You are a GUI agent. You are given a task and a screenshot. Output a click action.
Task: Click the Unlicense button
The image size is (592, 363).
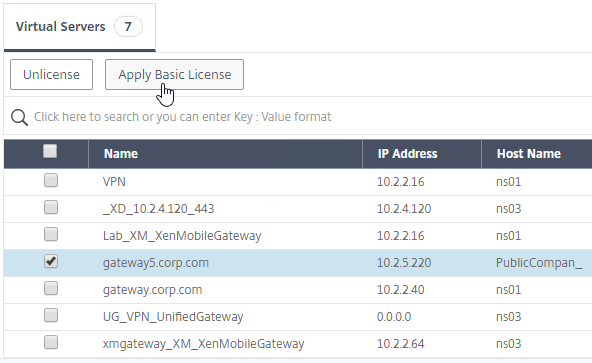[51, 74]
